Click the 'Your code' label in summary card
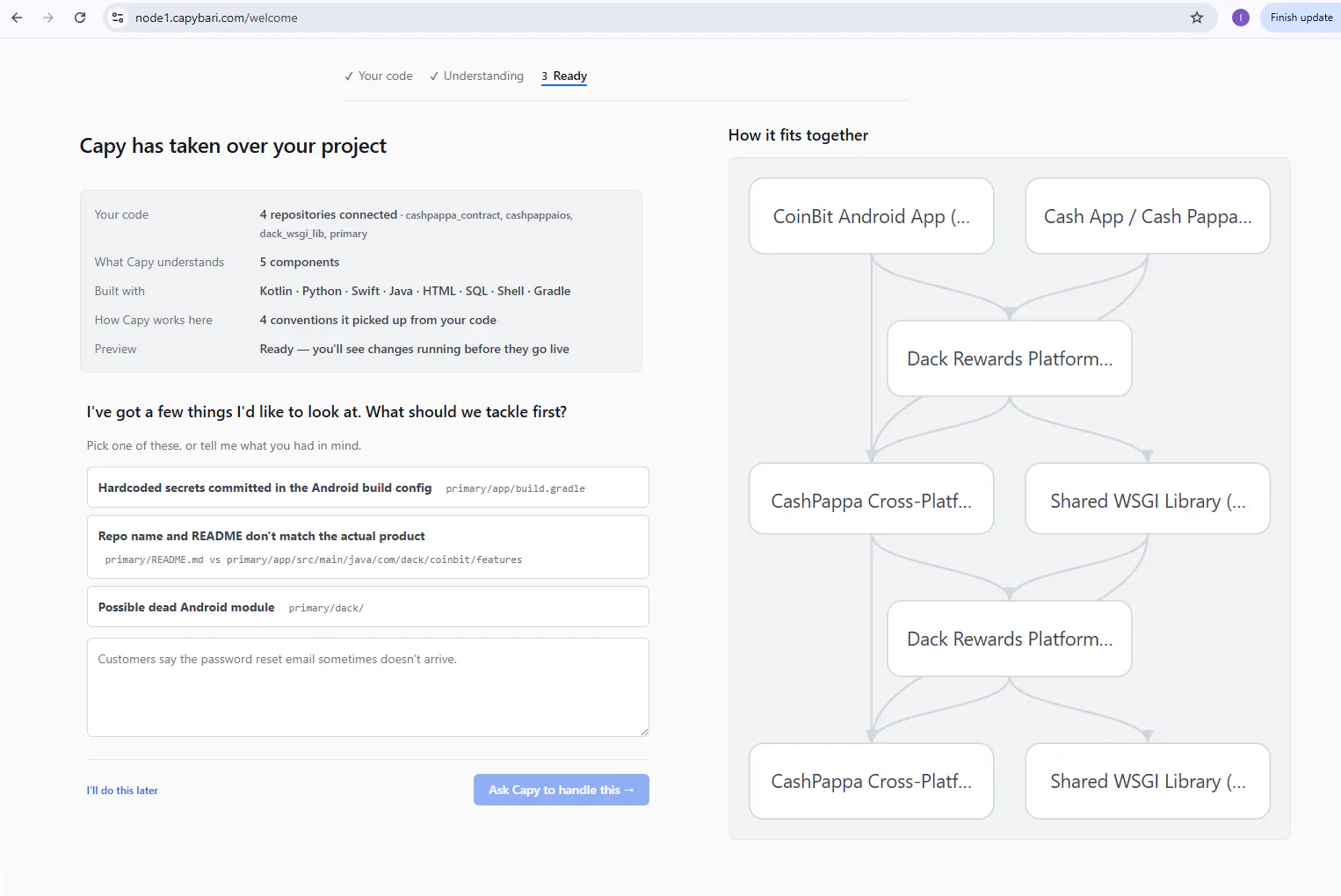 121,214
